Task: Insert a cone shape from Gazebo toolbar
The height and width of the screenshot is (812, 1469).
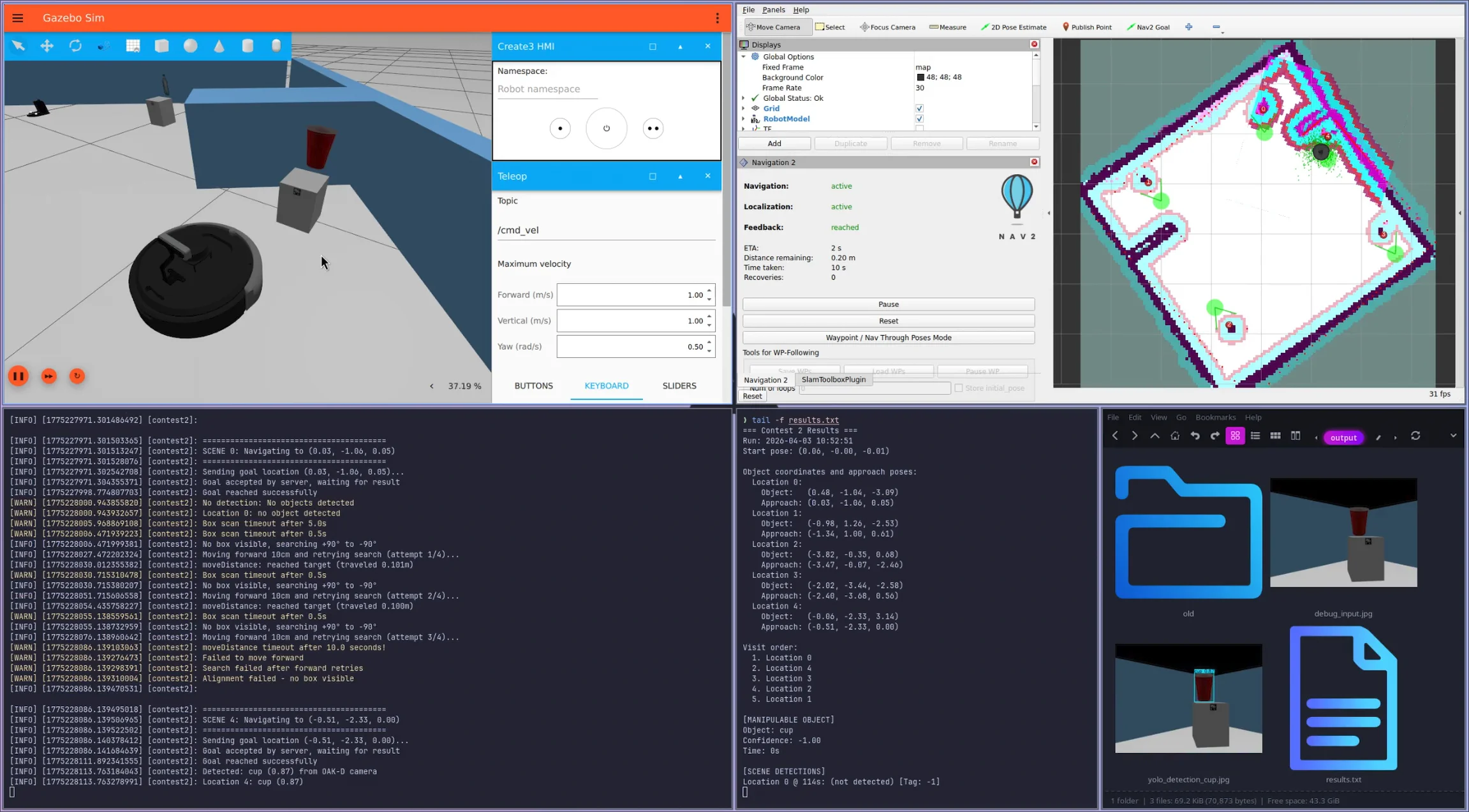Action: (219, 46)
